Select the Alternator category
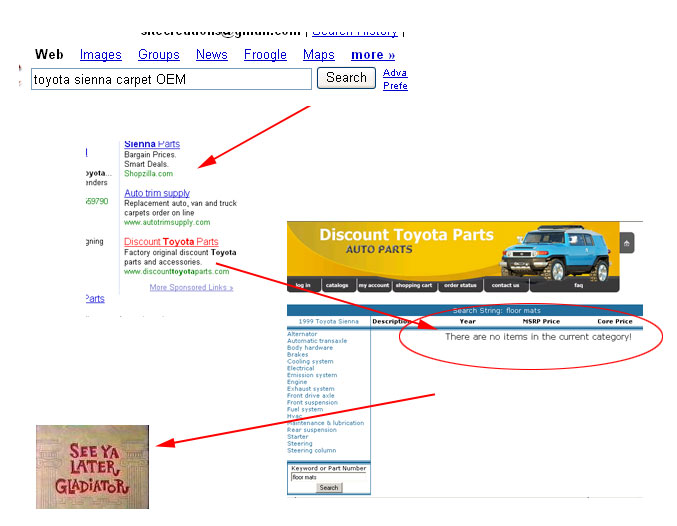The image size is (677, 526). coord(302,334)
